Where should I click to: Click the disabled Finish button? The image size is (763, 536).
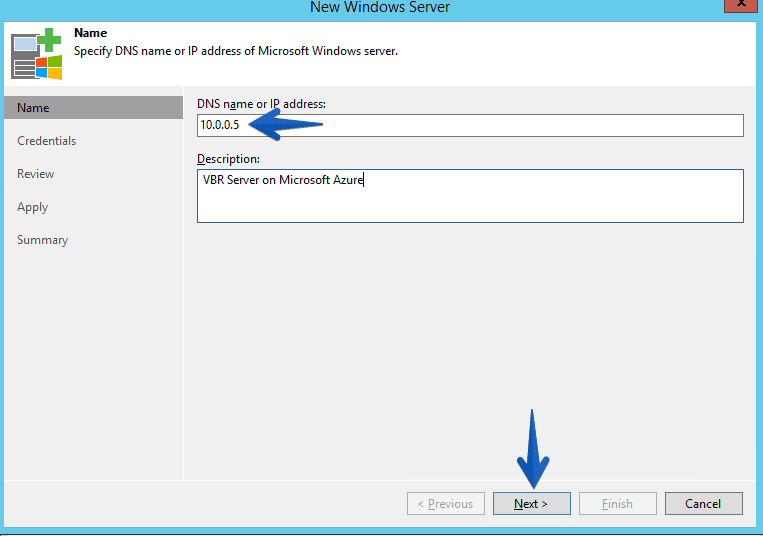[618, 503]
